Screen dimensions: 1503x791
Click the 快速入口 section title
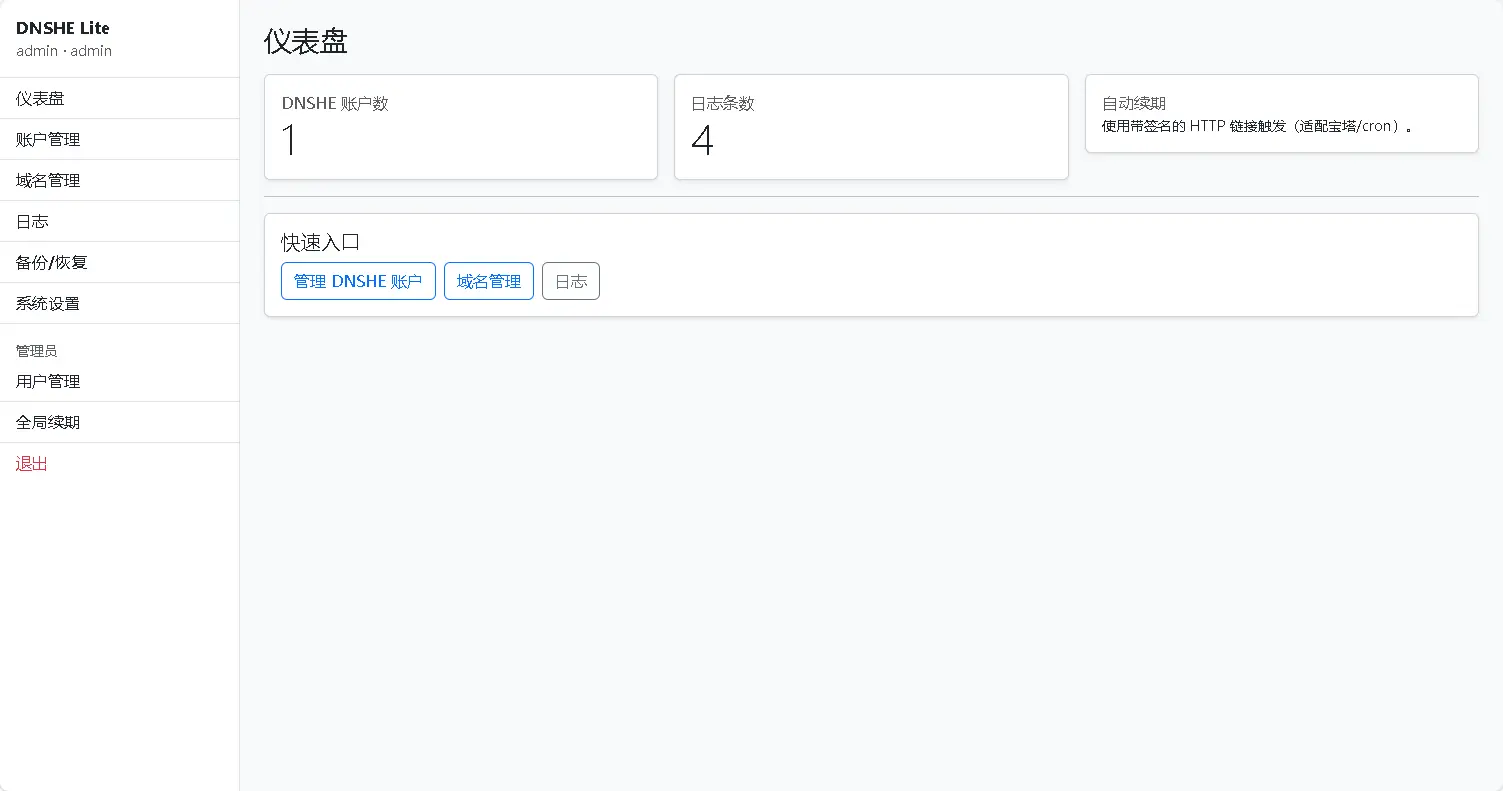320,242
